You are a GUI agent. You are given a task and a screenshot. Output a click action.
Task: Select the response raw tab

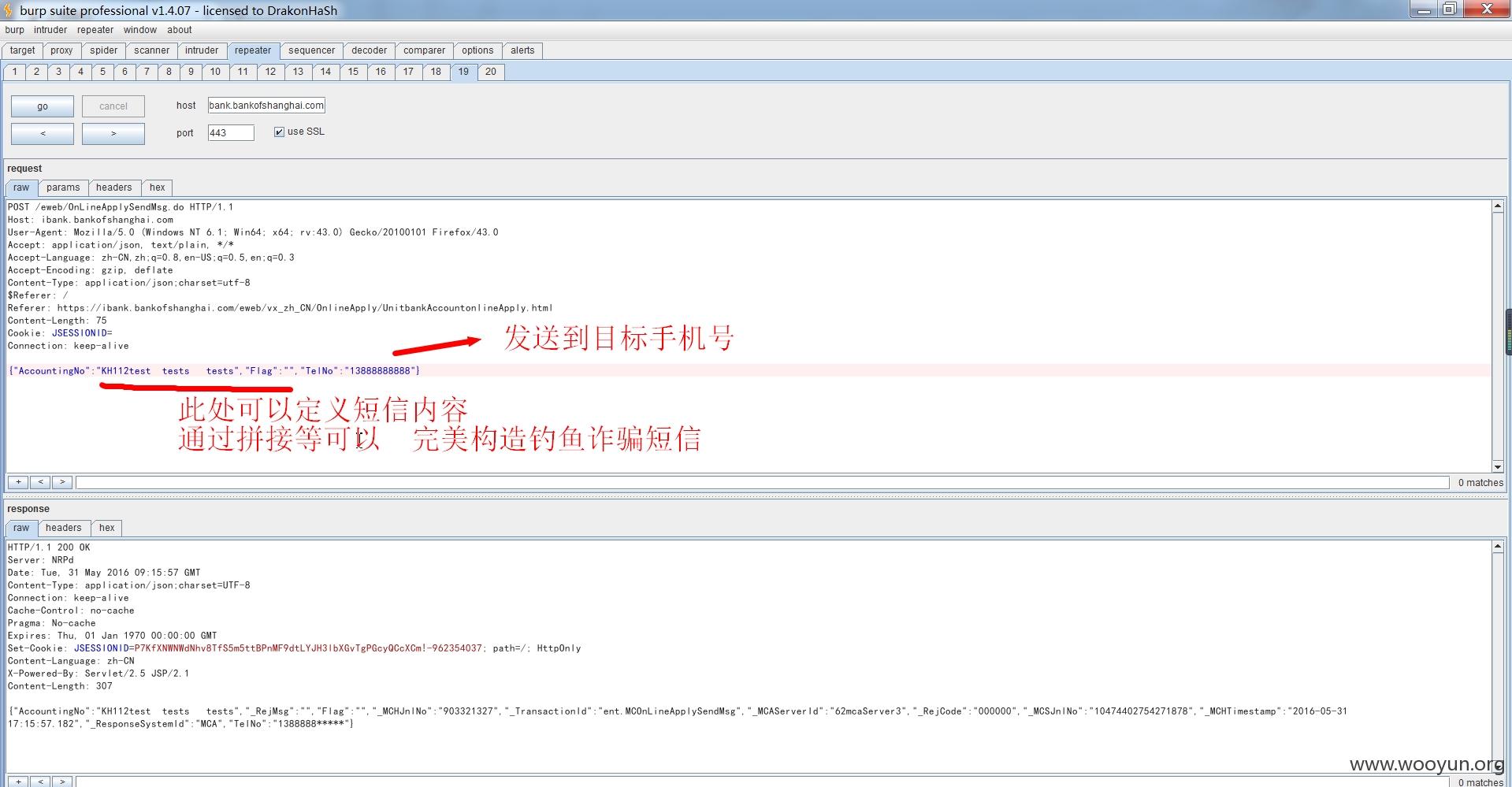pyautogui.click(x=21, y=528)
